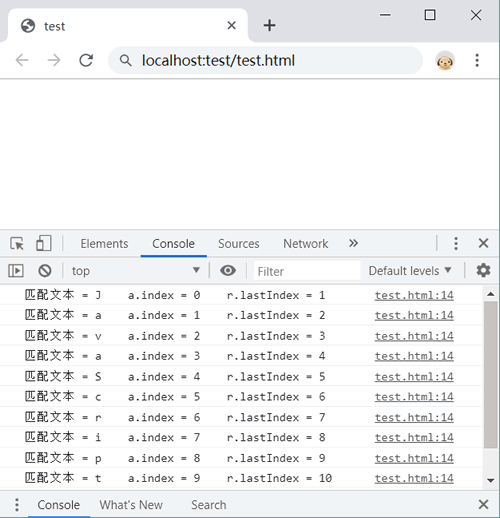Show the console sidebar
The image size is (500, 518).
[x=16, y=271]
